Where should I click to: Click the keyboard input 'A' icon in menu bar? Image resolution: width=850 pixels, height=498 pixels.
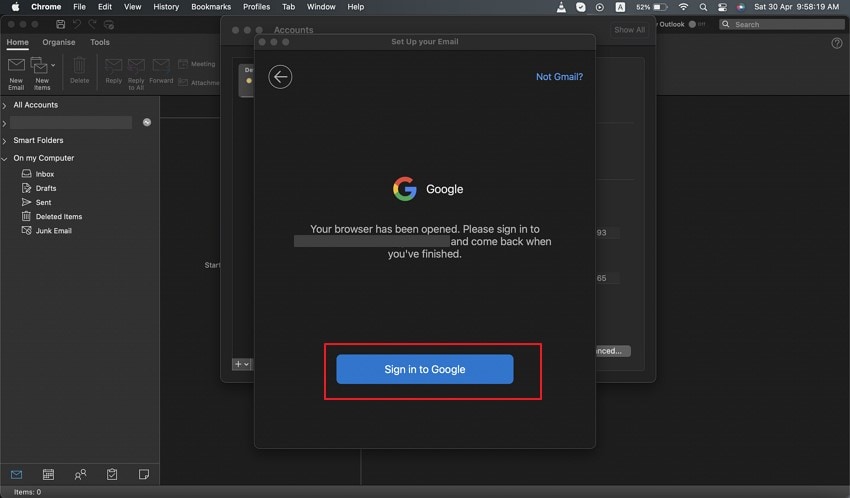tap(620, 7)
